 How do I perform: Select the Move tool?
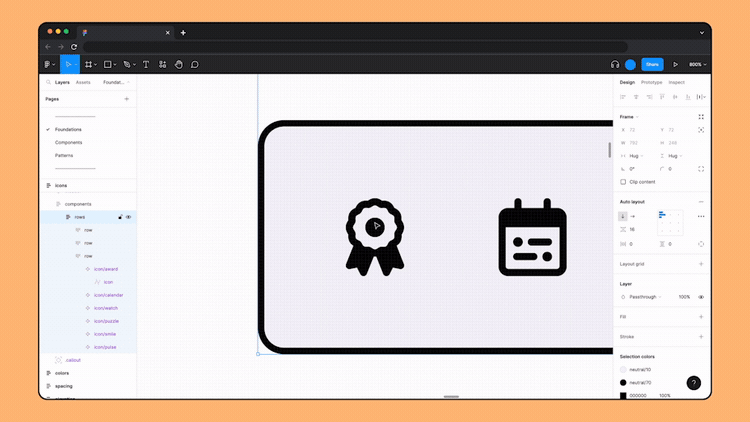point(68,65)
